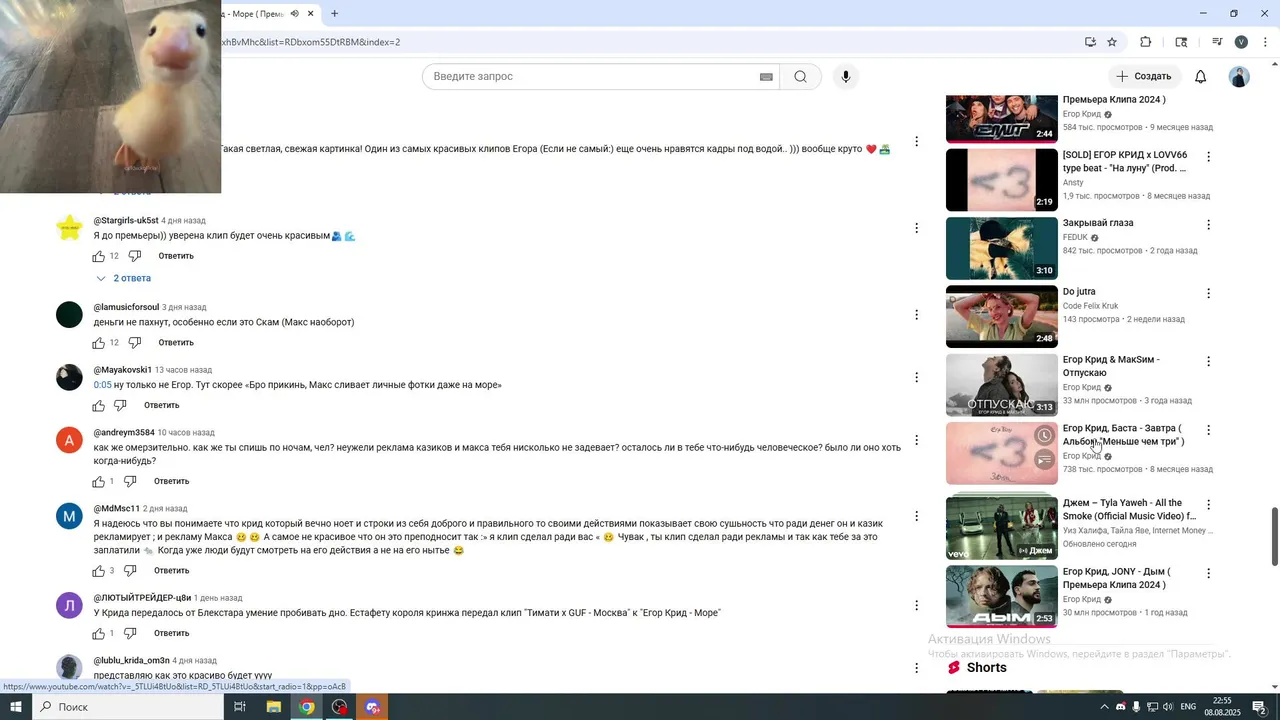Viewport: 1280px width, 720px height.
Task: Reply to the @lamusicforsoul comment
Action: tap(176, 343)
